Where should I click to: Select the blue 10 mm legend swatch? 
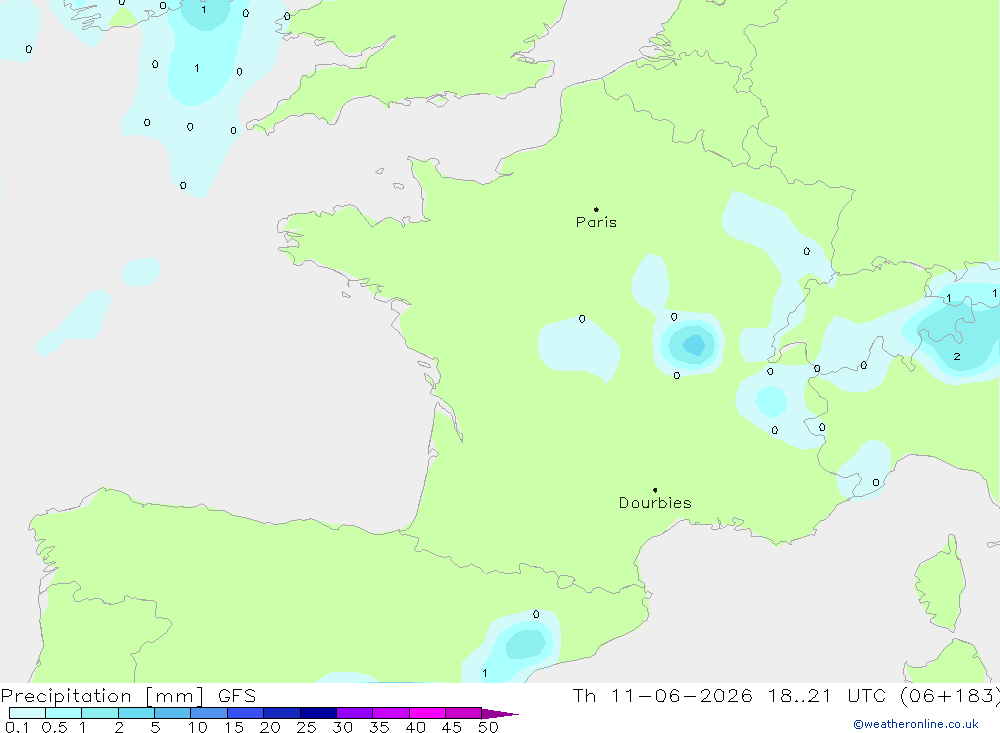pos(209,713)
